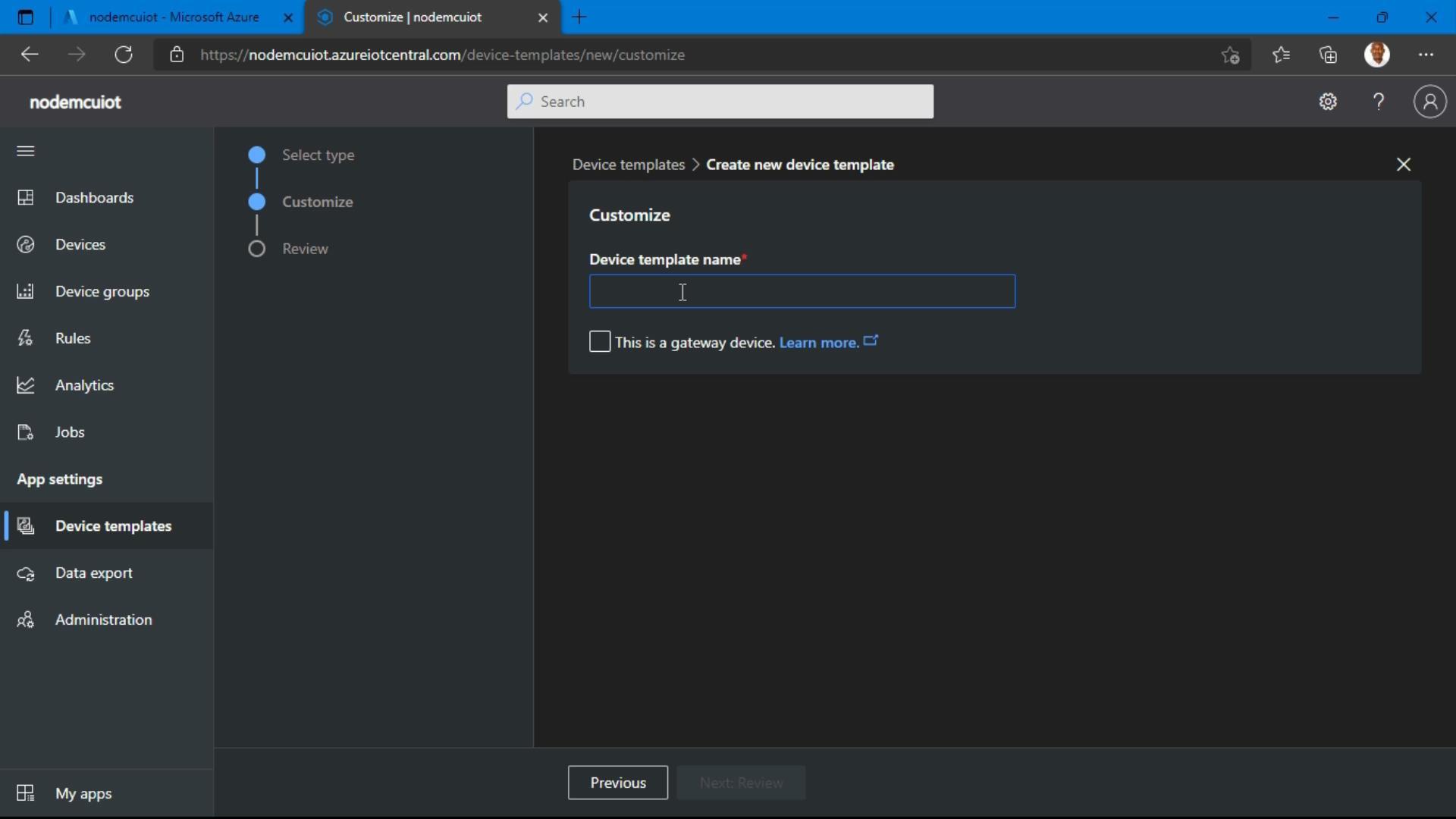The height and width of the screenshot is (819, 1456).
Task: Open Device groups via its icon
Action: pos(26,292)
